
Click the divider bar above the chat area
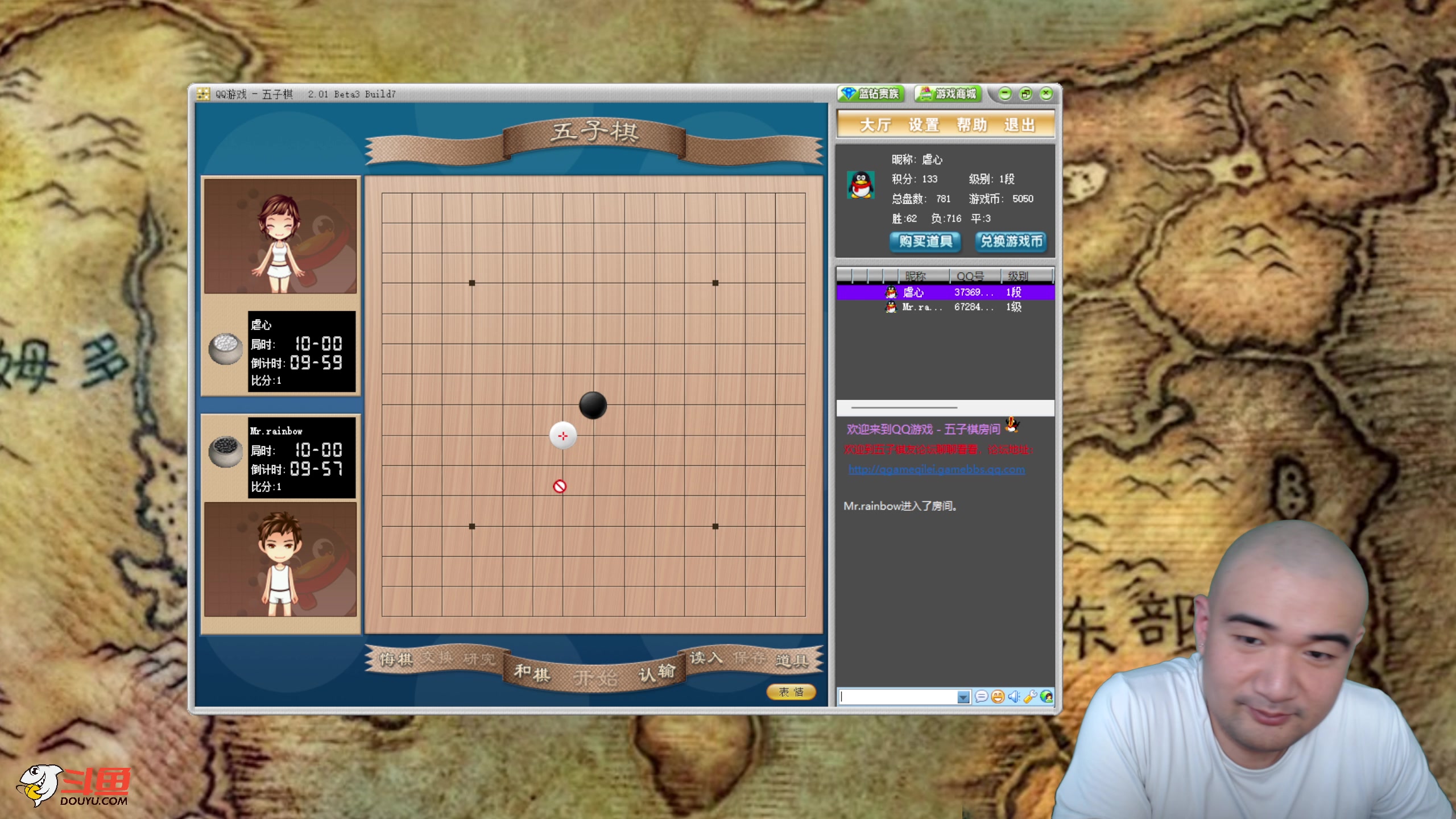[x=945, y=408]
